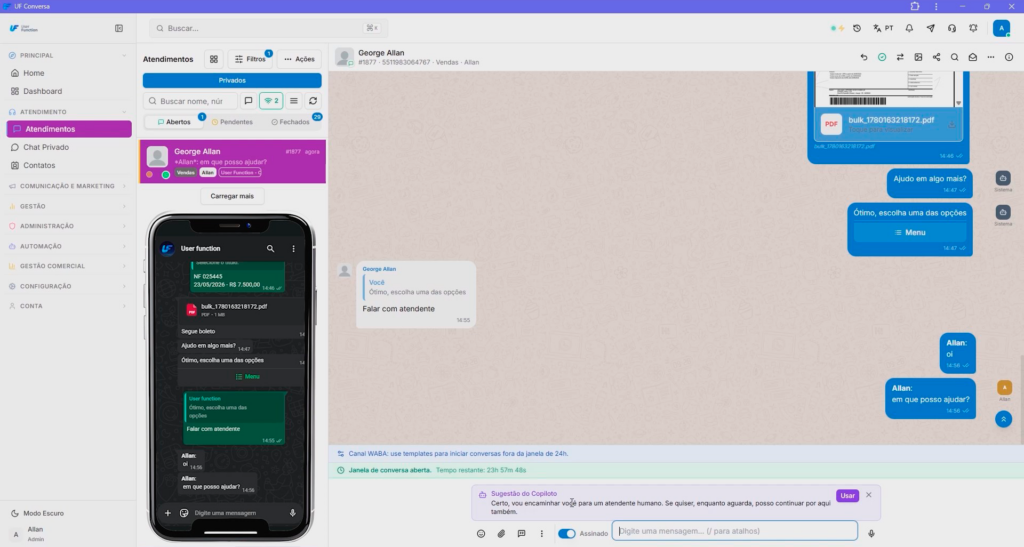Open quick replies icon in composer
Viewport: 1024px width, 547px height.
(x=521, y=533)
